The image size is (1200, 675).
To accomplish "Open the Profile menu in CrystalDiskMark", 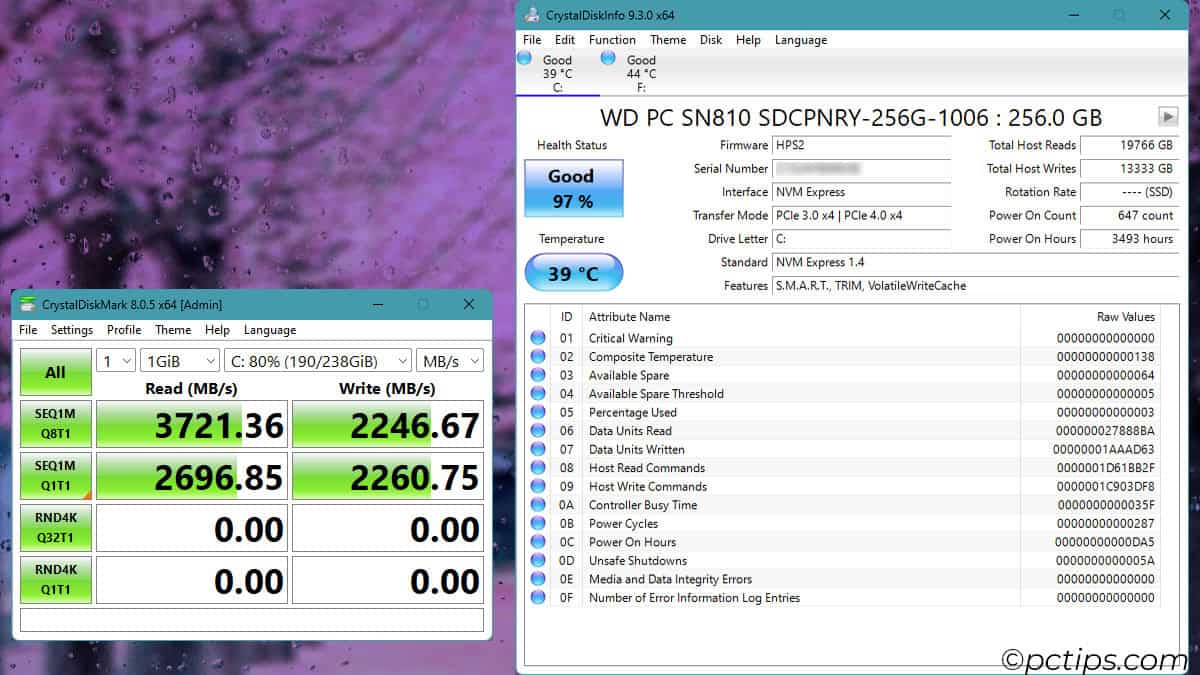I will (124, 330).
